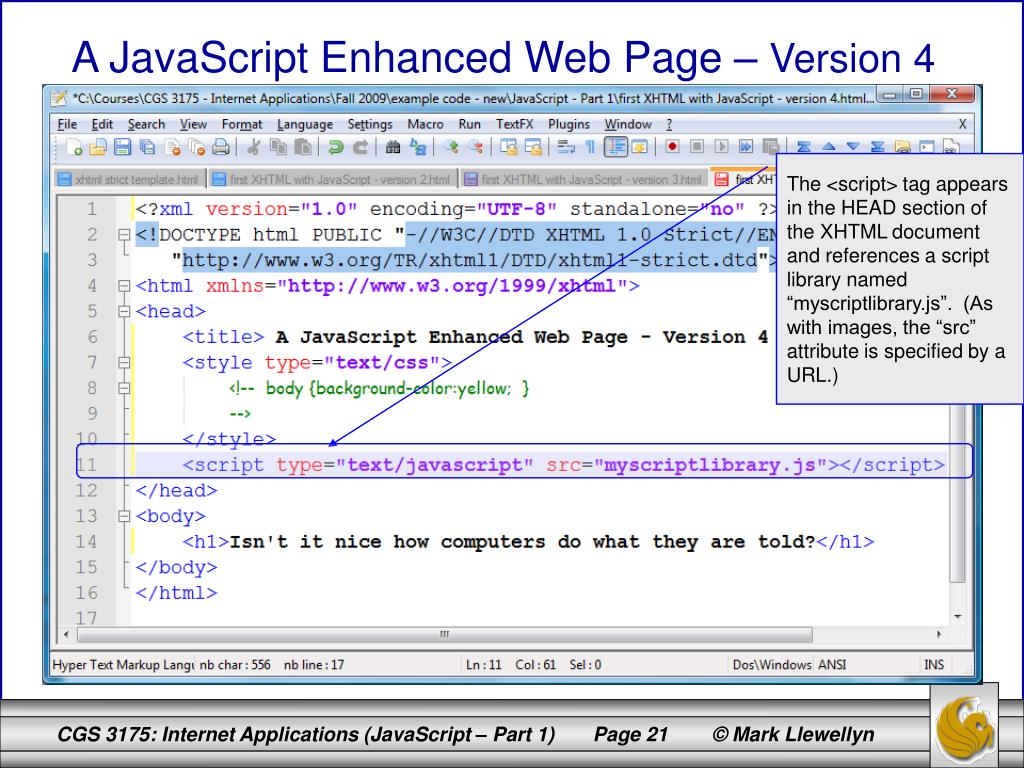Toggle word wrap in the toolbar
The width and height of the screenshot is (1024, 768).
pyautogui.click(x=566, y=148)
